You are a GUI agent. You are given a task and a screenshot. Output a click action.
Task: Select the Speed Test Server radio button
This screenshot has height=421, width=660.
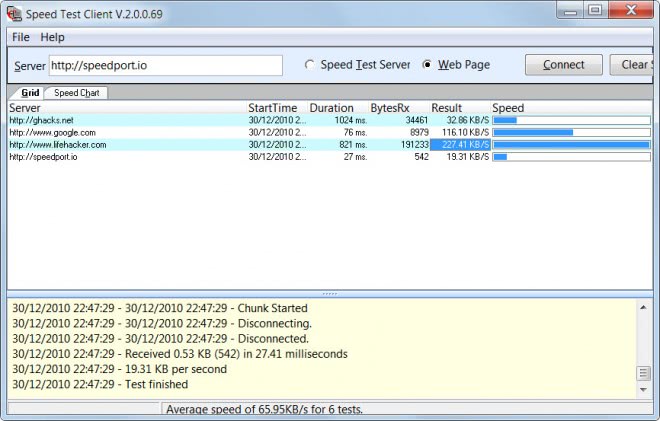[x=311, y=65]
